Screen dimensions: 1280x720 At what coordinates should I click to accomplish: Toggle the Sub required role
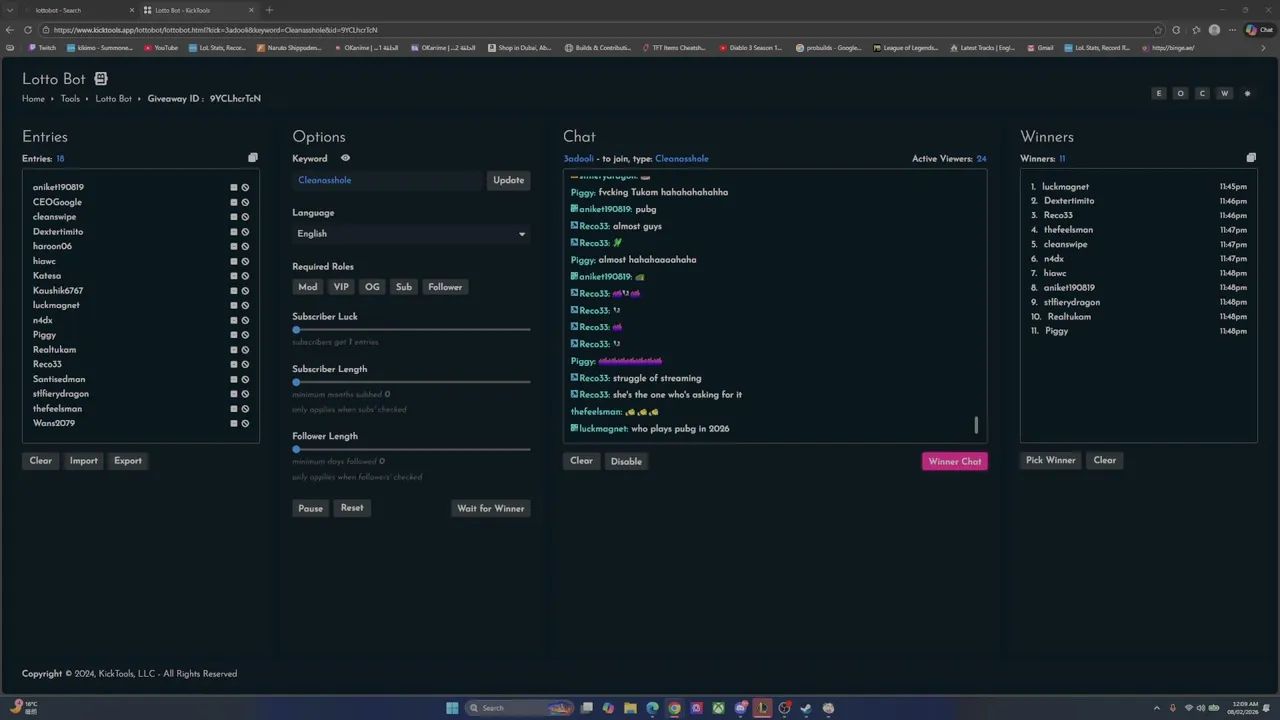pos(404,287)
